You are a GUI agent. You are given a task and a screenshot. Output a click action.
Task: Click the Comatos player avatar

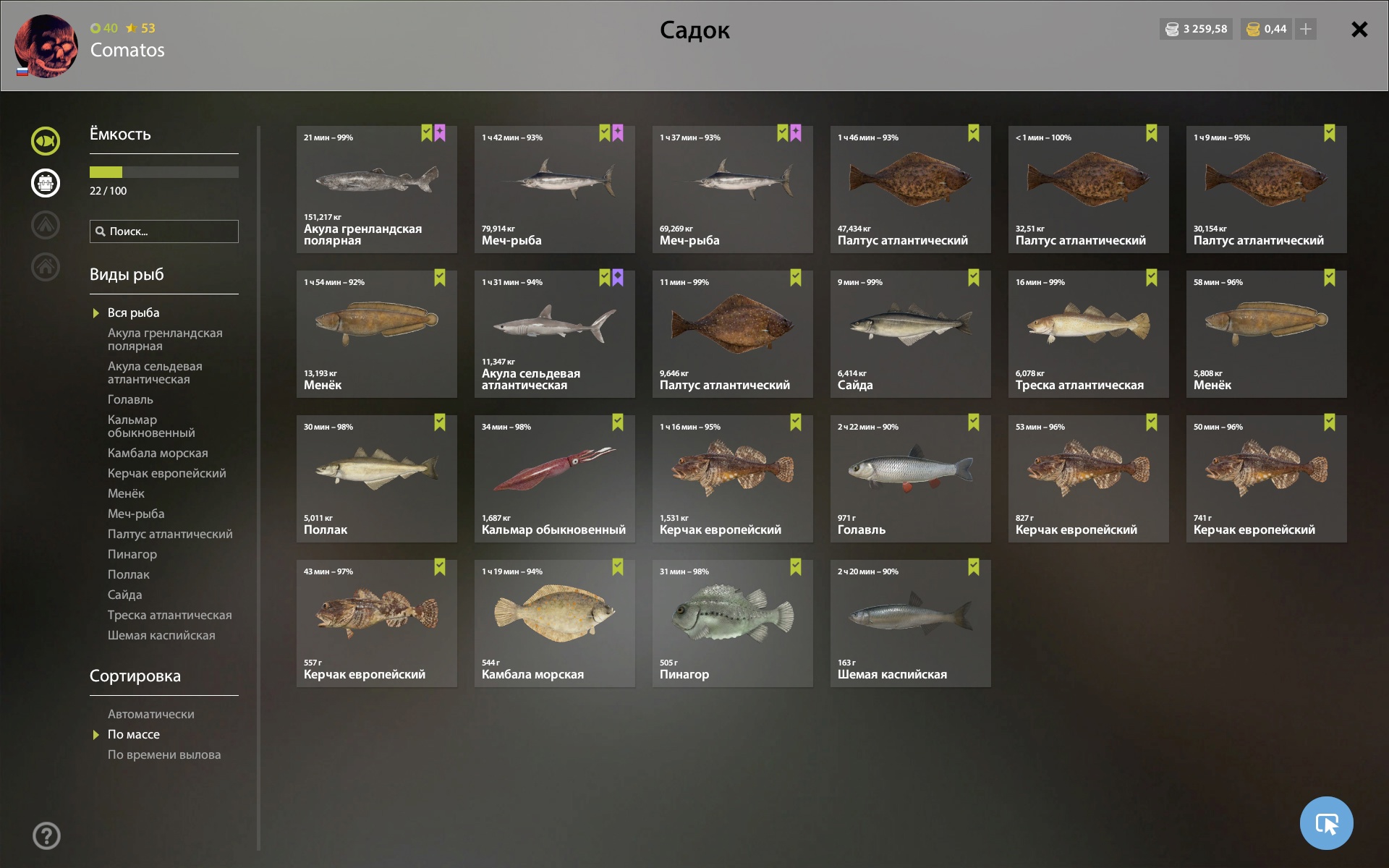[46, 46]
